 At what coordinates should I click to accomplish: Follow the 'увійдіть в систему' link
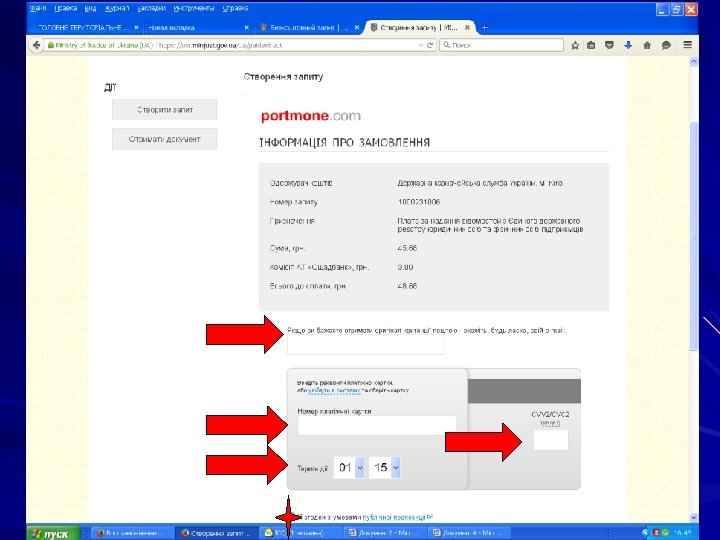334,390
